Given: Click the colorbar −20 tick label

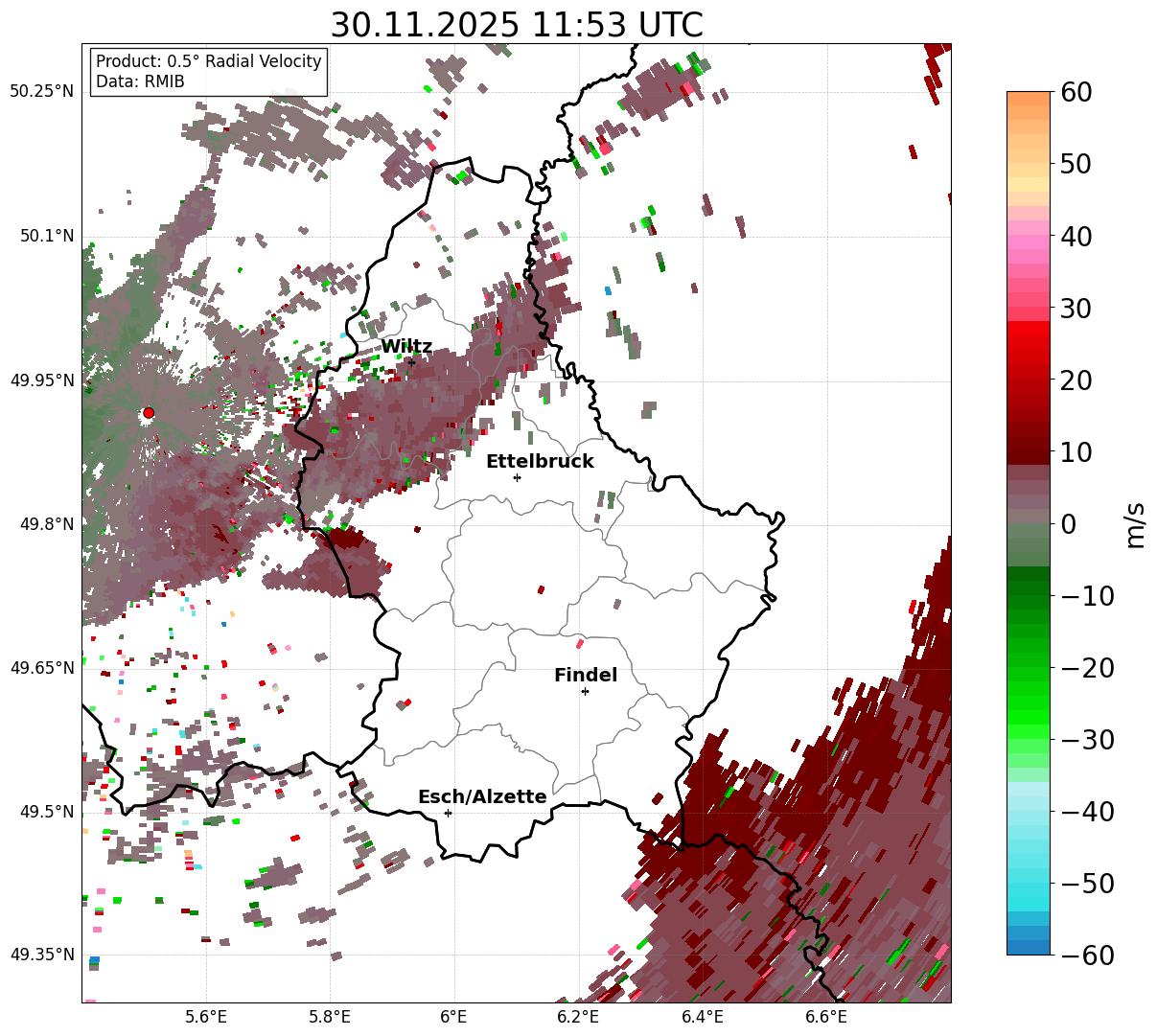Looking at the screenshot, I should click(x=1087, y=667).
